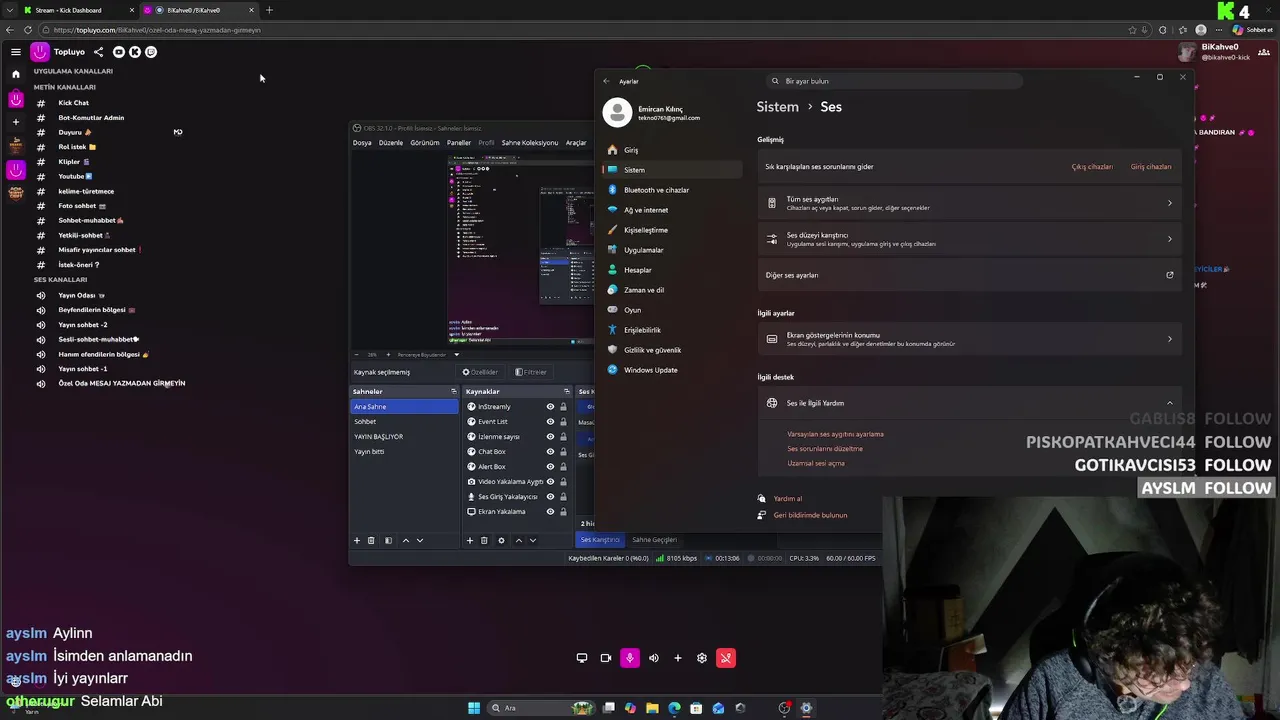Open the Sahneler panel dock menu
Viewport: 1280px width, 720px height.
(x=453, y=392)
